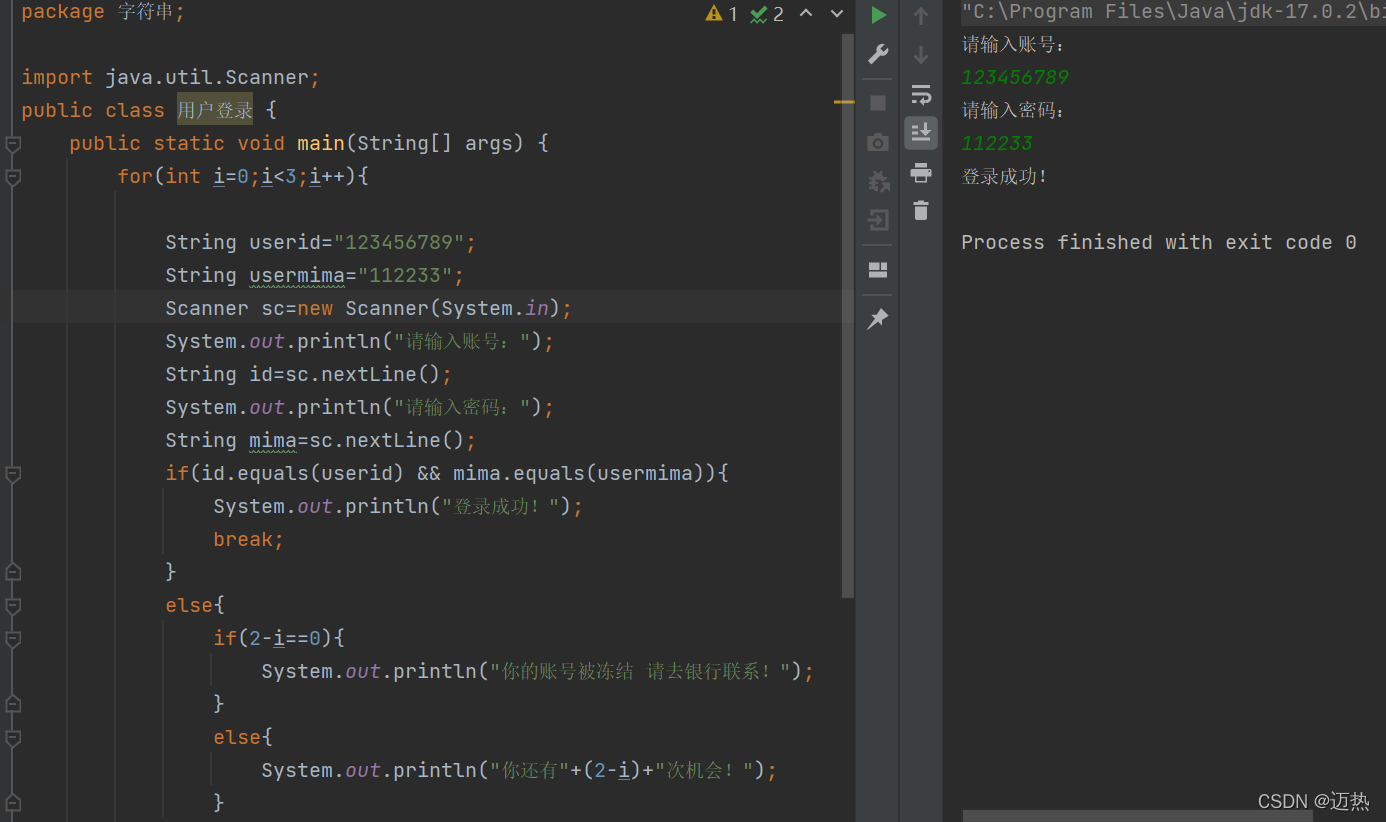This screenshot has width=1386, height=822.
Task: Click the restore layout icon
Action: (x=878, y=270)
